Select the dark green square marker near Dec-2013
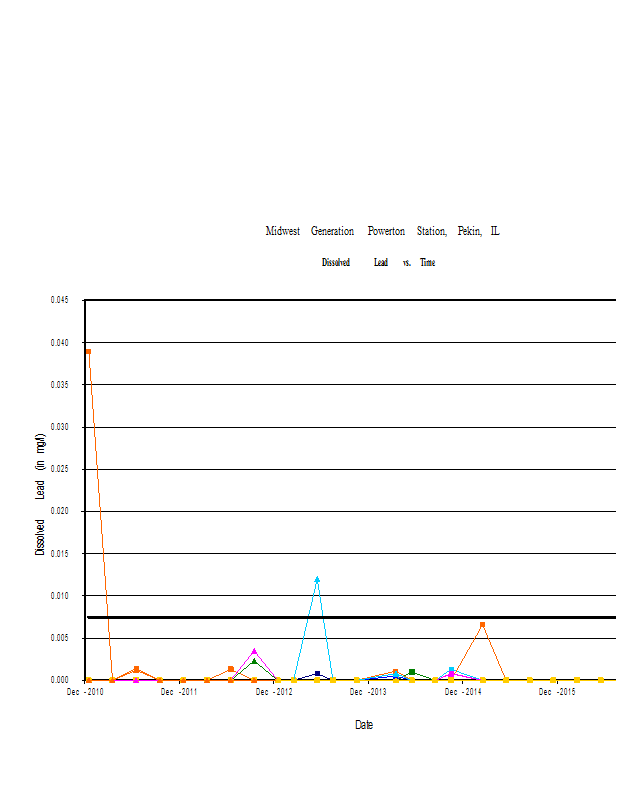 click(412, 672)
